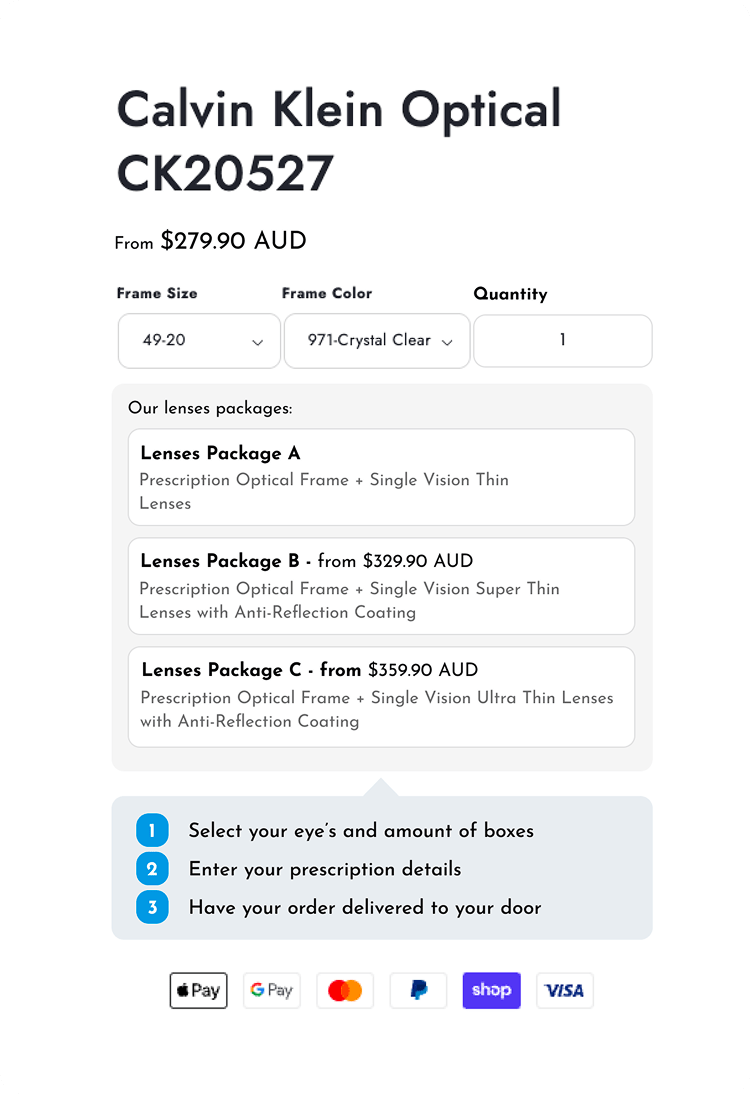The height and width of the screenshot is (1094, 751).
Task: Click the step 1 numbered badge
Action: point(152,830)
